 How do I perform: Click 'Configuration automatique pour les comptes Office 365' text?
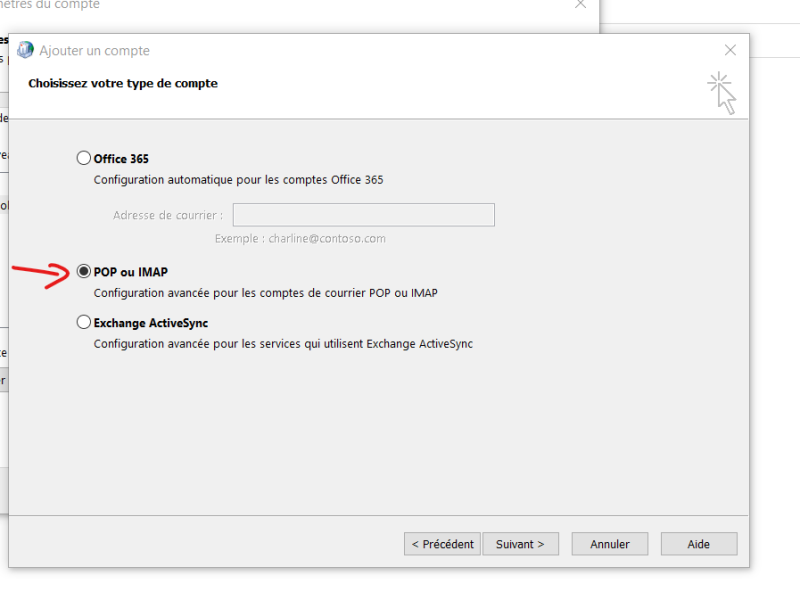tap(238, 180)
